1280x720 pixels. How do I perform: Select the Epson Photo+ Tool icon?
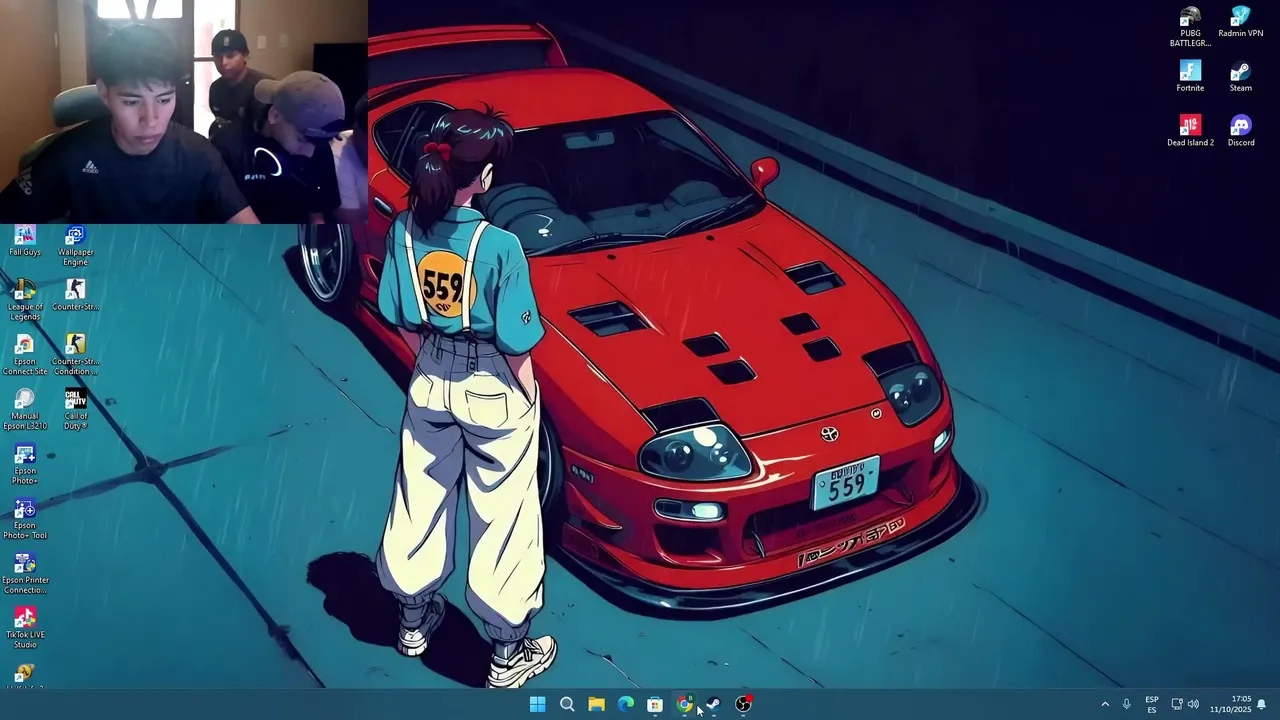pyautogui.click(x=25, y=519)
